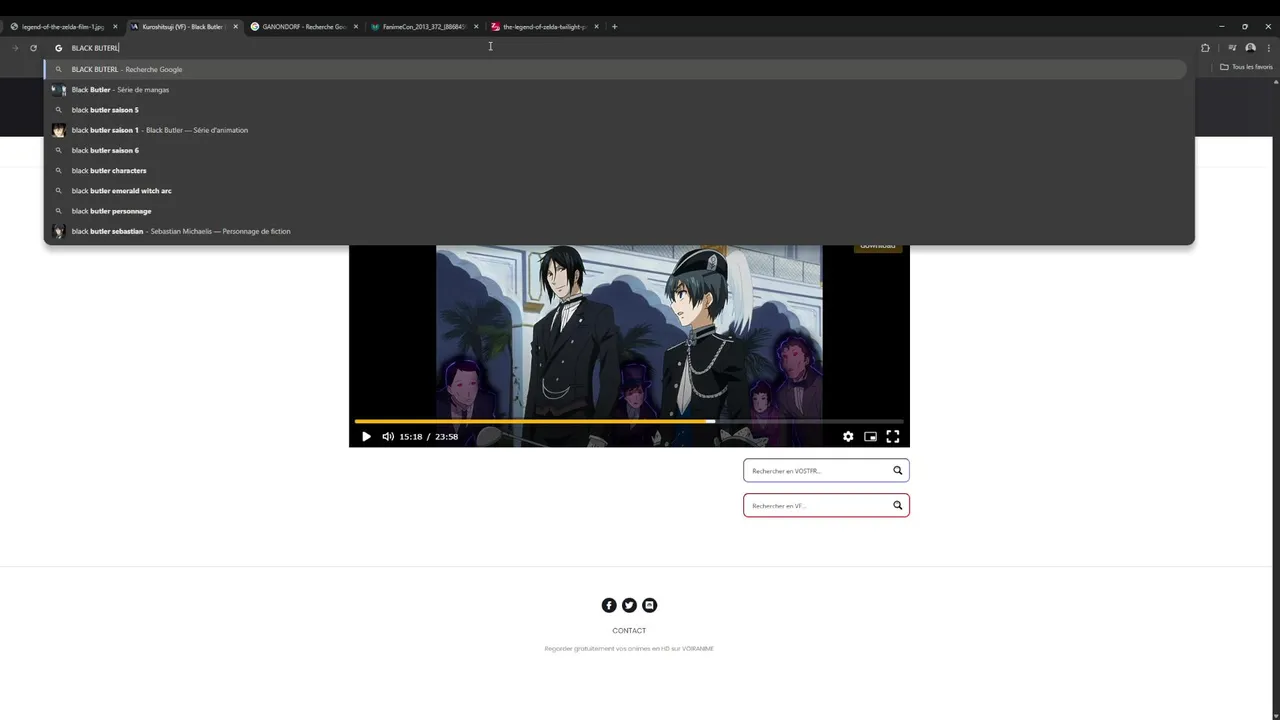The width and height of the screenshot is (1280, 720).
Task: Open the Extensions puzzle icon
Action: click(x=1205, y=48)
